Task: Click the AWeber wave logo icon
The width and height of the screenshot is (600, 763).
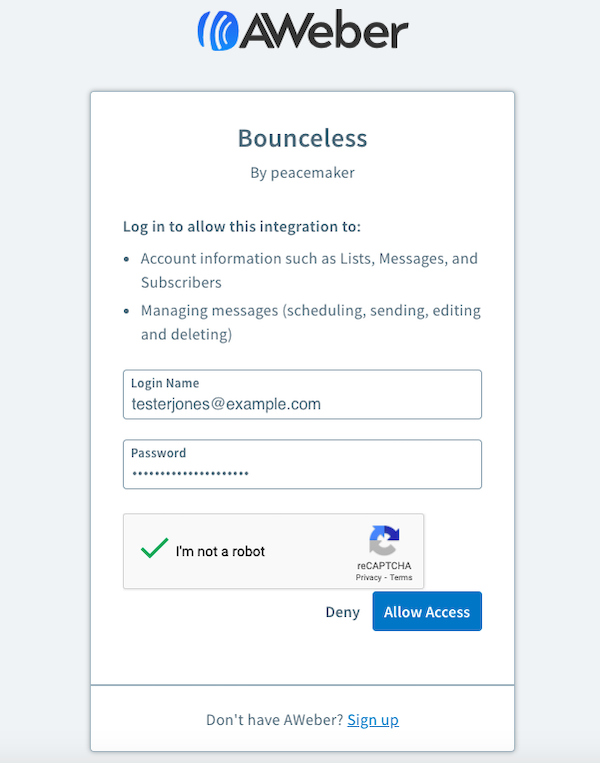Action: (x=217, y=30)
